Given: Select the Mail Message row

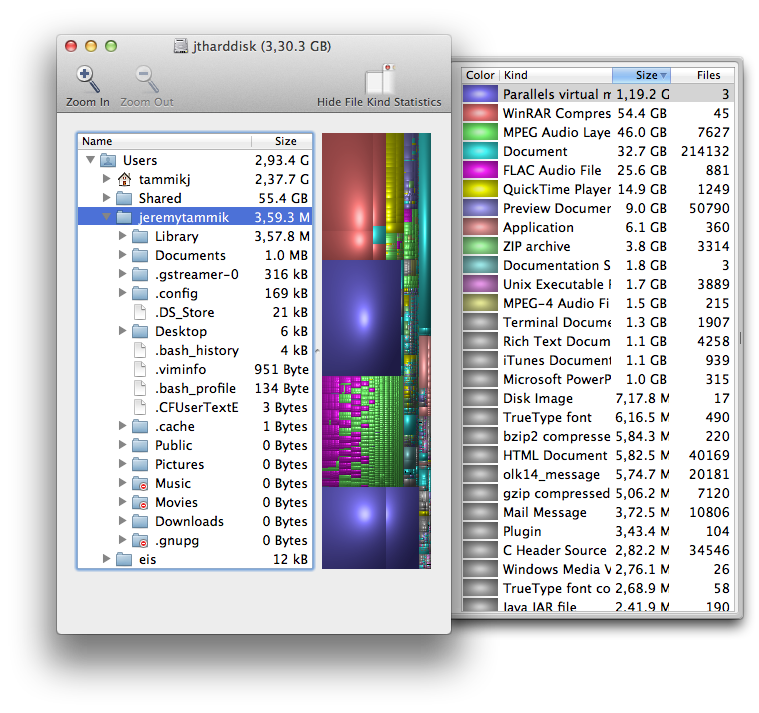Looking at the screenshot, I should tap(598, 512).
